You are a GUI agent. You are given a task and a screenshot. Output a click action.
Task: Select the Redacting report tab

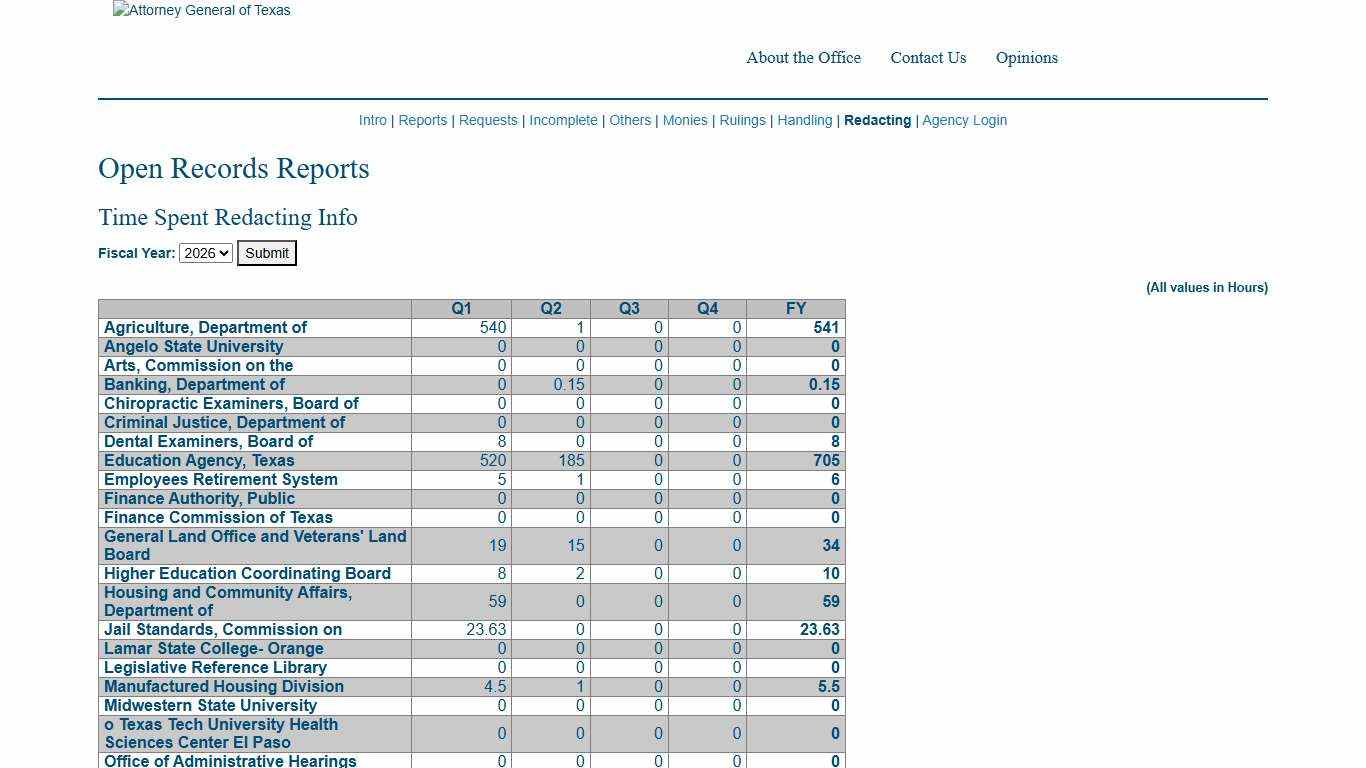click(x=877, y=120)
